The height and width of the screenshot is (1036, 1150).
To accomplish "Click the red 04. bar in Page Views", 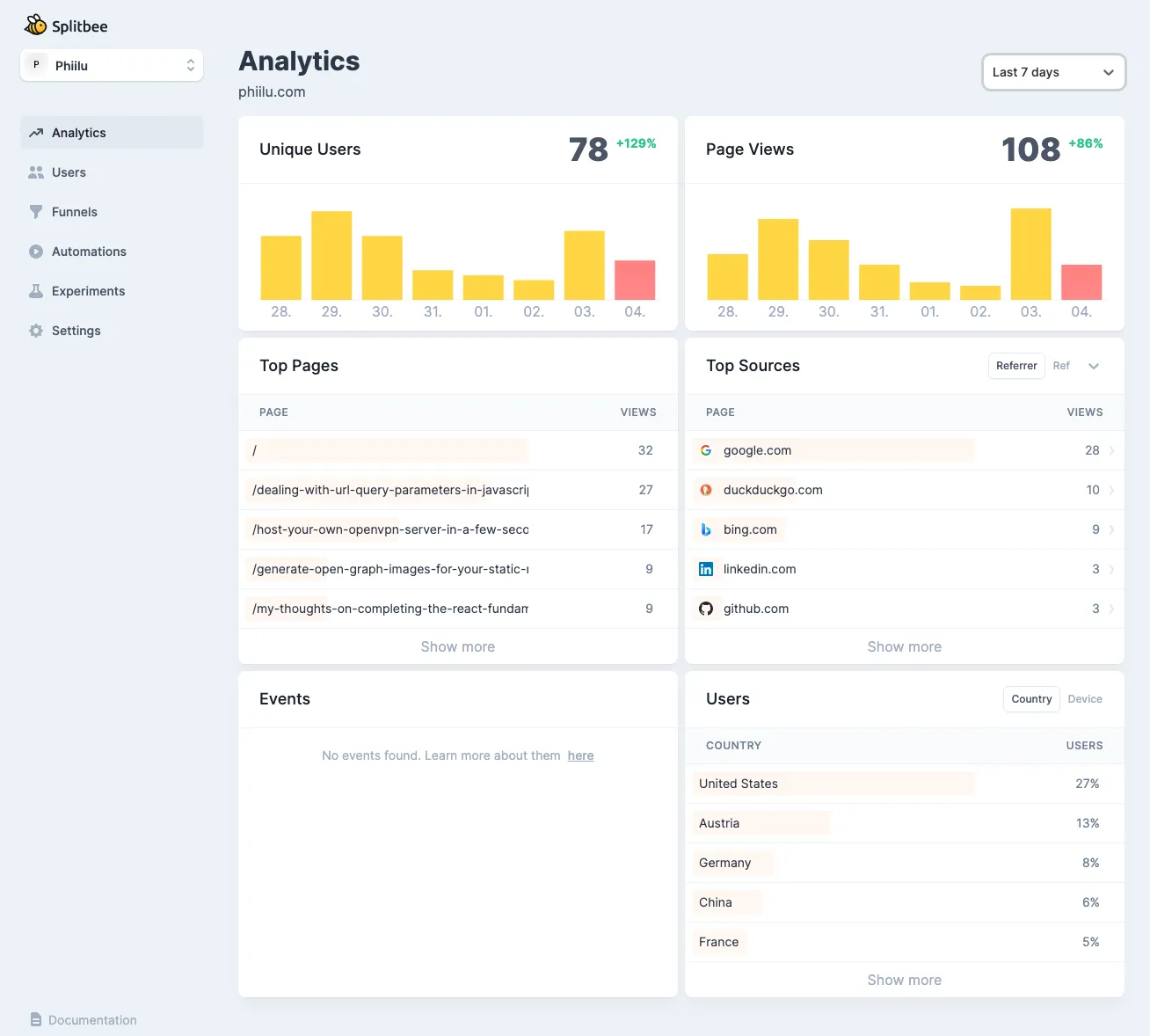I will tap(1081, 282).
